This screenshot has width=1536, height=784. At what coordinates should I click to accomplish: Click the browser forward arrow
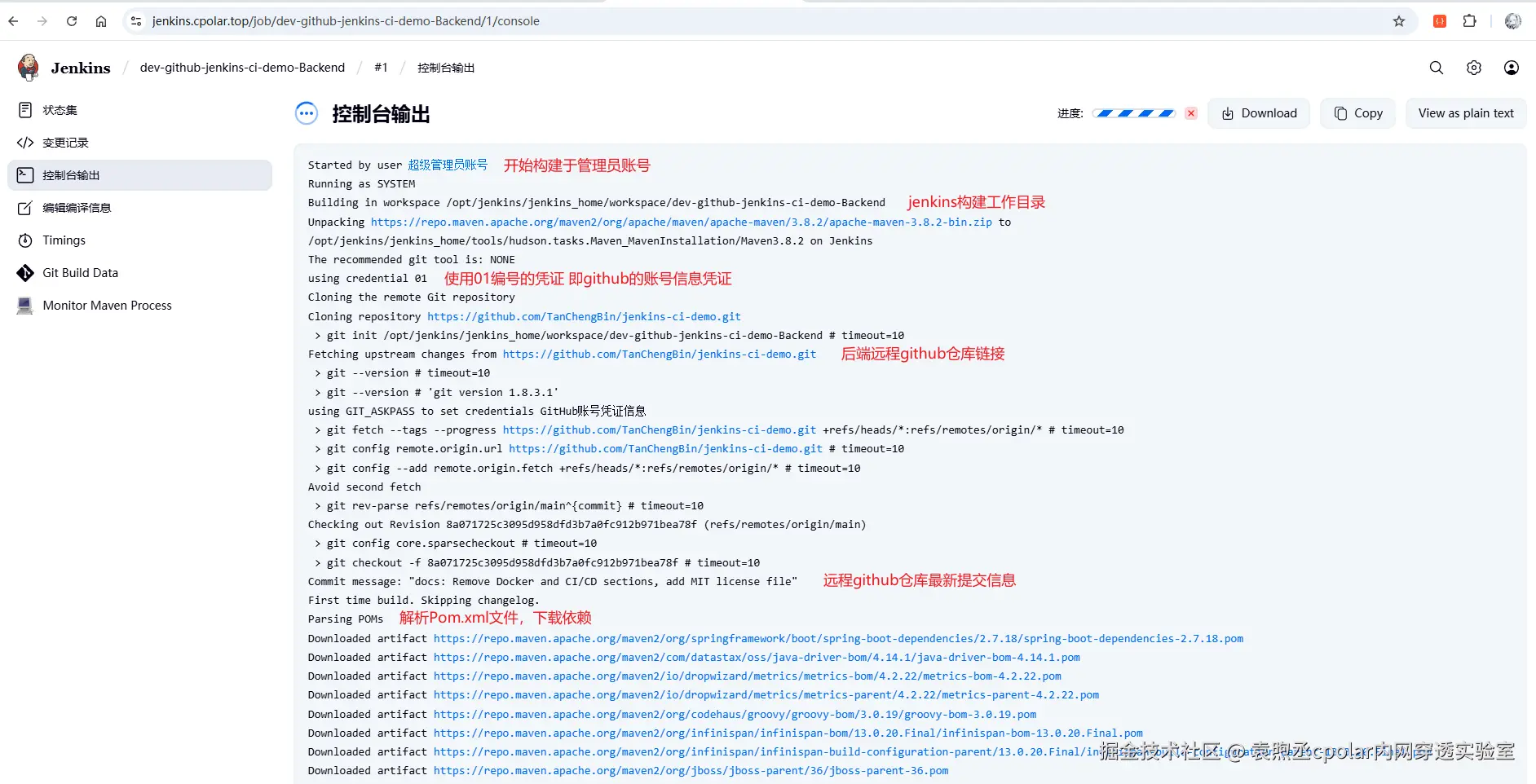coord(42,21)
